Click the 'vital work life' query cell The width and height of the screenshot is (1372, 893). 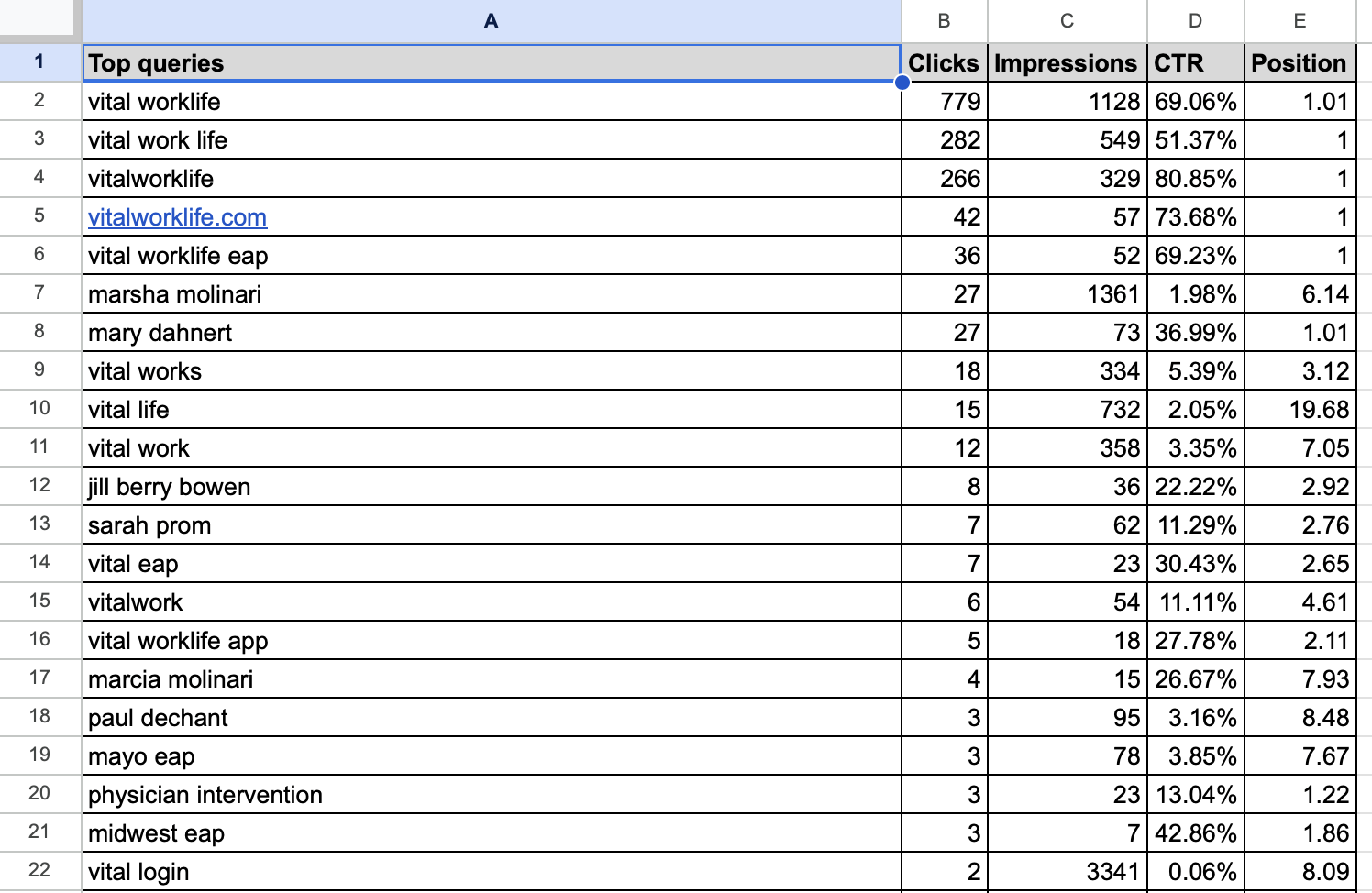[492, 140]
